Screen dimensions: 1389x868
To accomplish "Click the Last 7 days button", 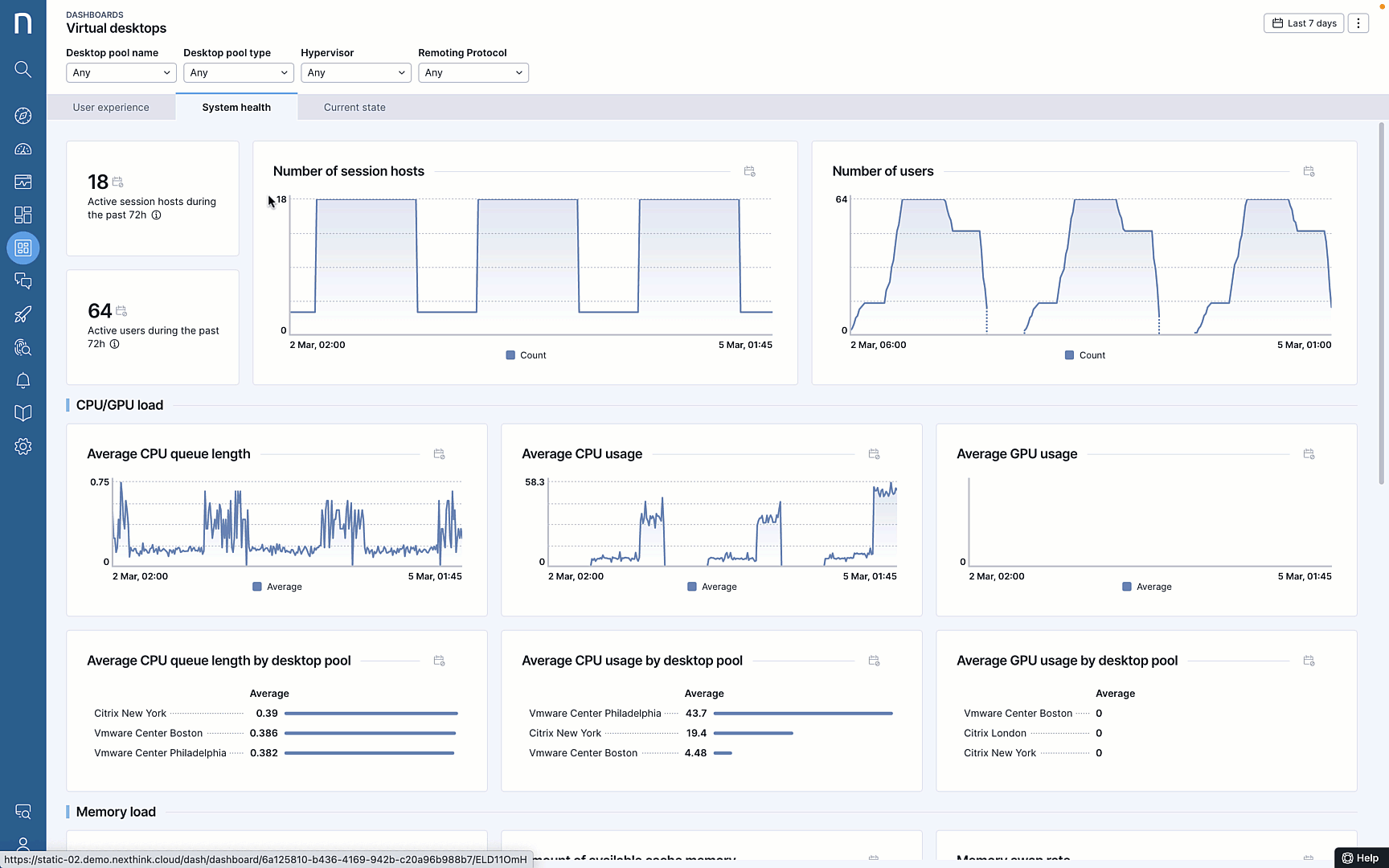I will tap(1303, 23).
